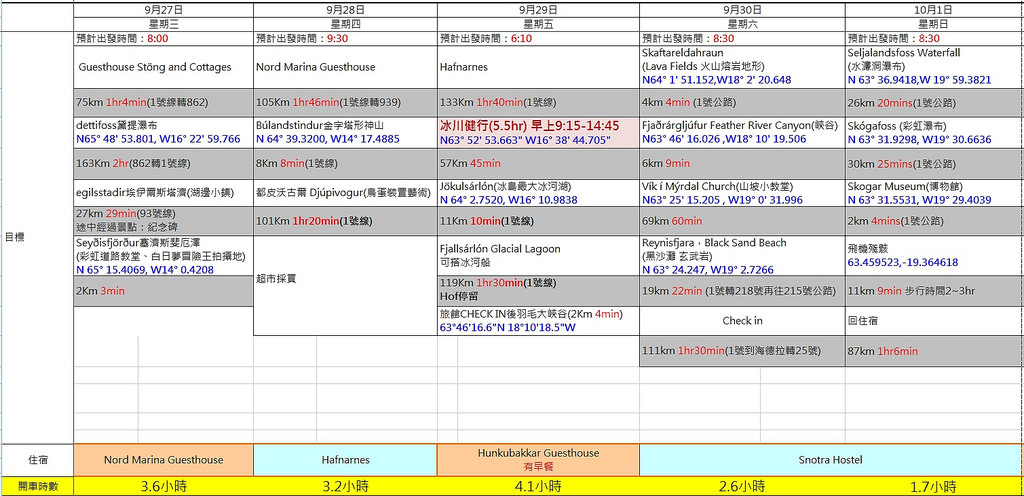Click the 11km 9min walking time cell

pos(935,291)
